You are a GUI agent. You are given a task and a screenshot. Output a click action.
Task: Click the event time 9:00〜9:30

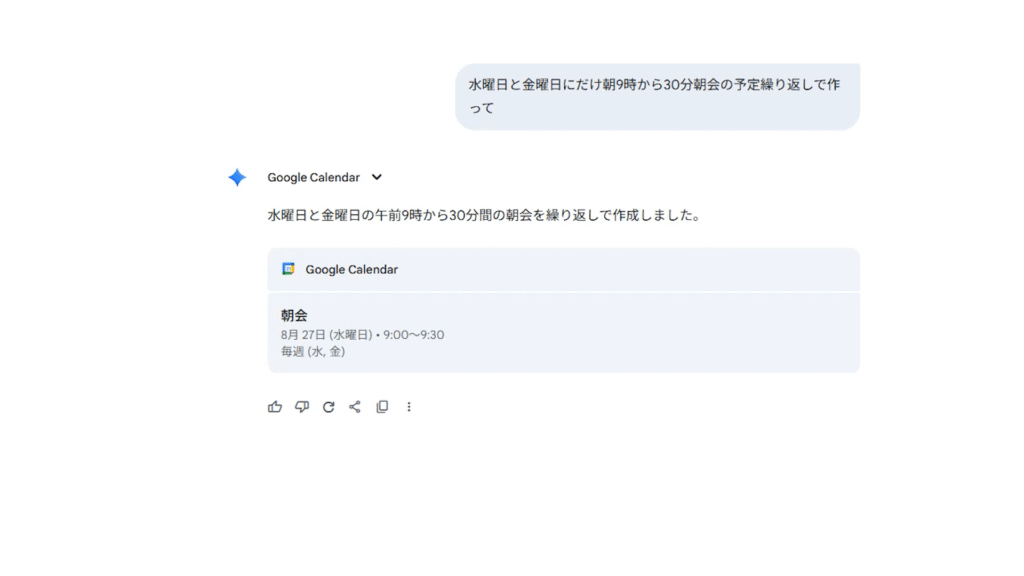click(413, 335)
